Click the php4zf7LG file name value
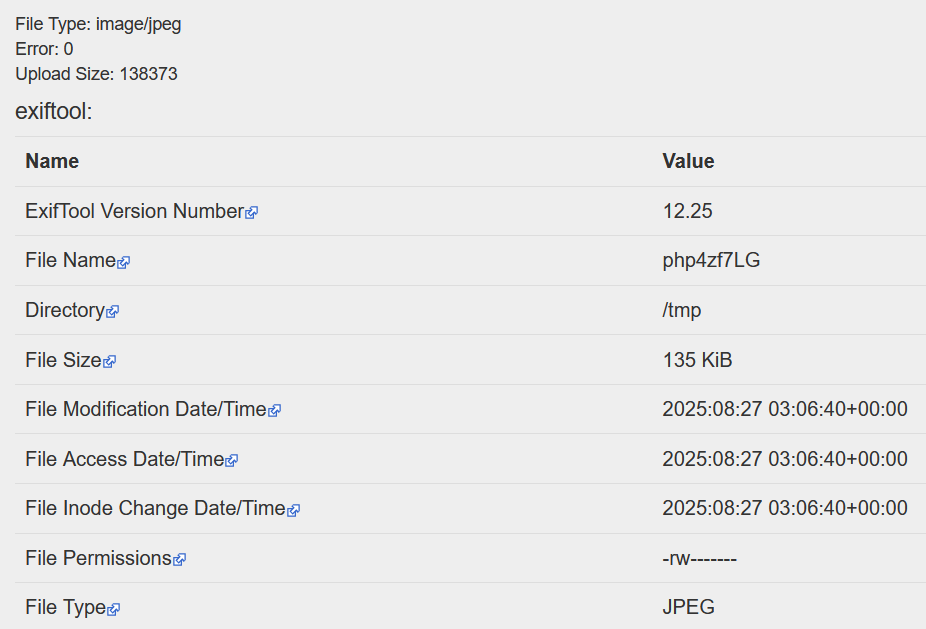The width and height of the screenshot is (926, 629). click(711, 260)
